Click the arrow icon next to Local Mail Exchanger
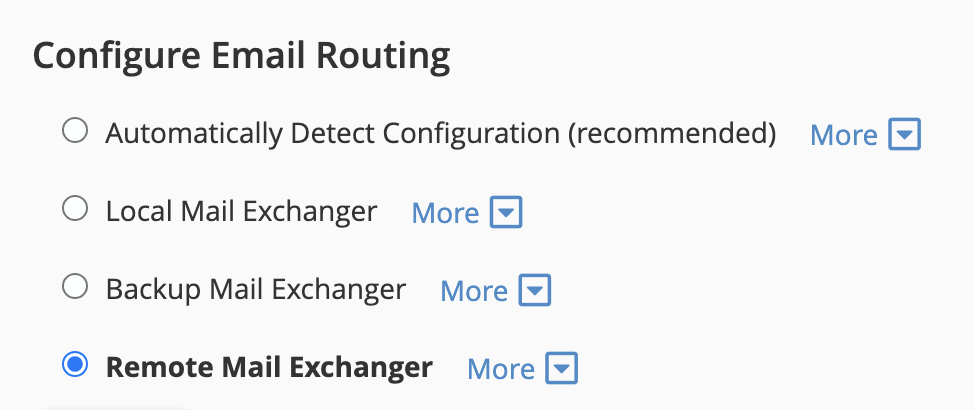 pyautogui.click(x=506, y=213)
